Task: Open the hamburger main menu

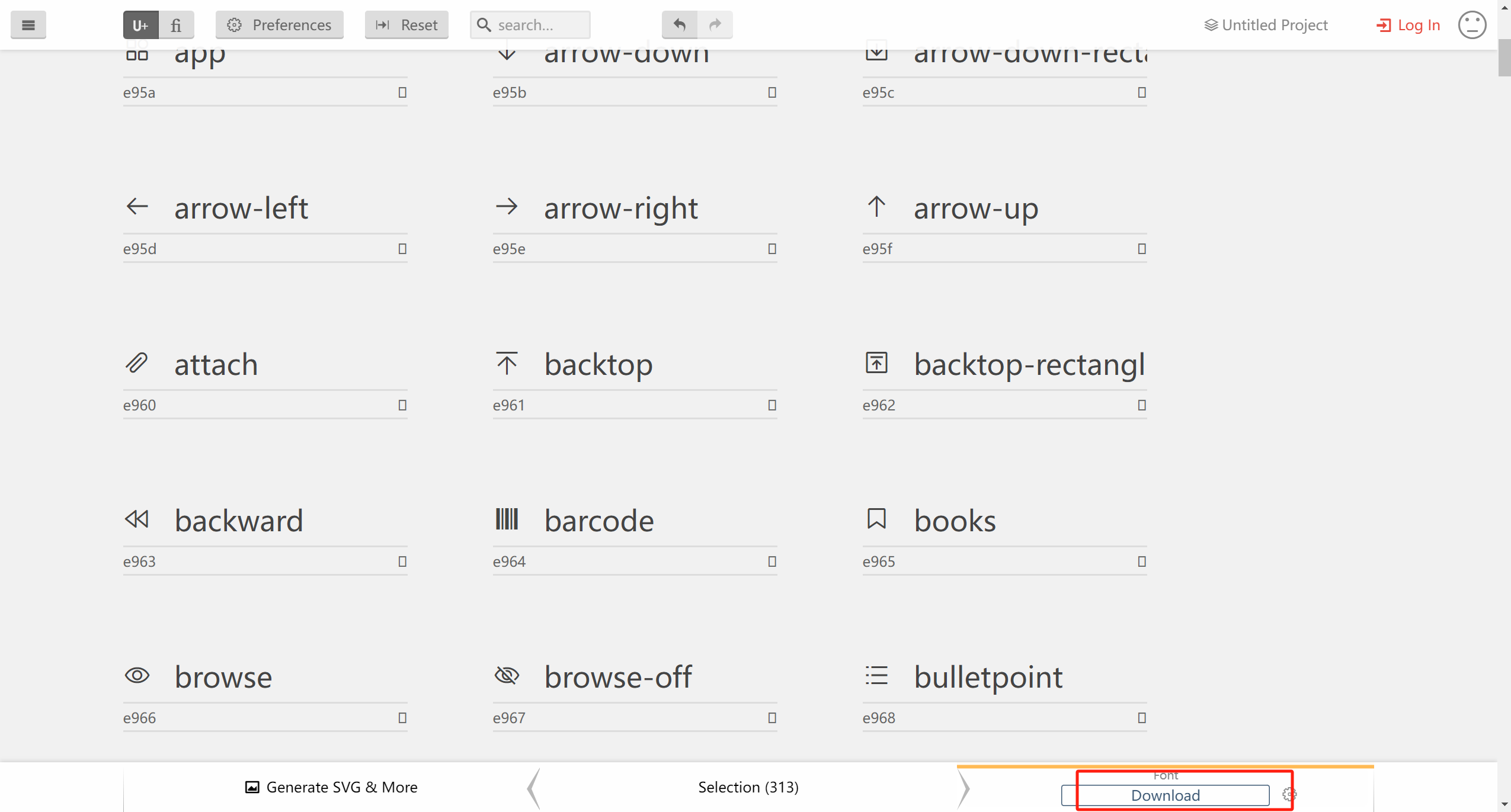Action: click(x=28, y=25)
